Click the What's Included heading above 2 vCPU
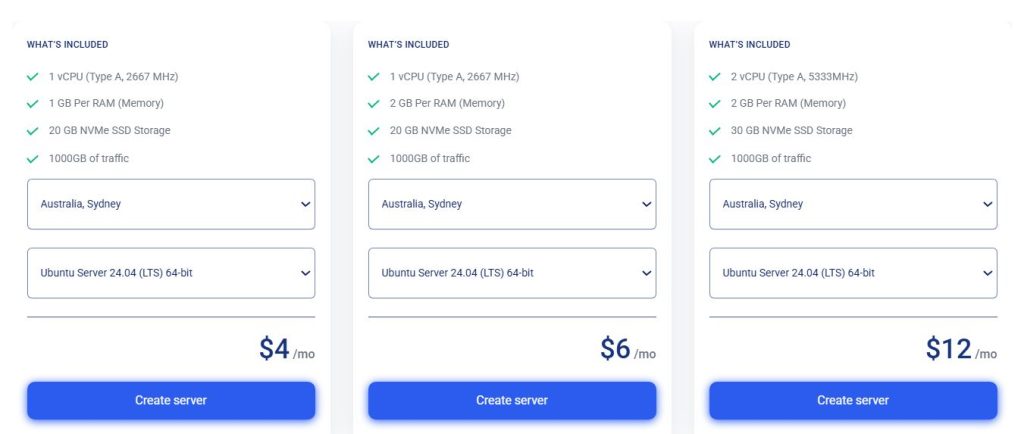 [749, 45]
